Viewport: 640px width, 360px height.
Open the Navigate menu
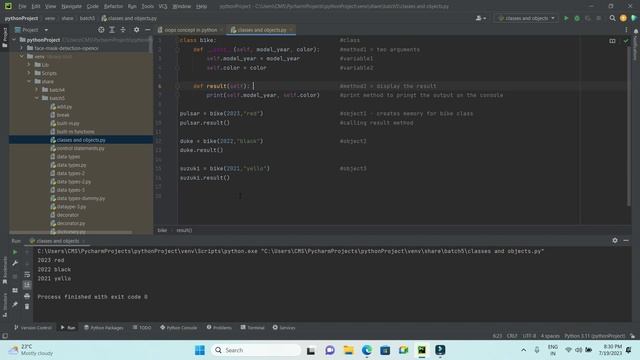click(71, 7)
